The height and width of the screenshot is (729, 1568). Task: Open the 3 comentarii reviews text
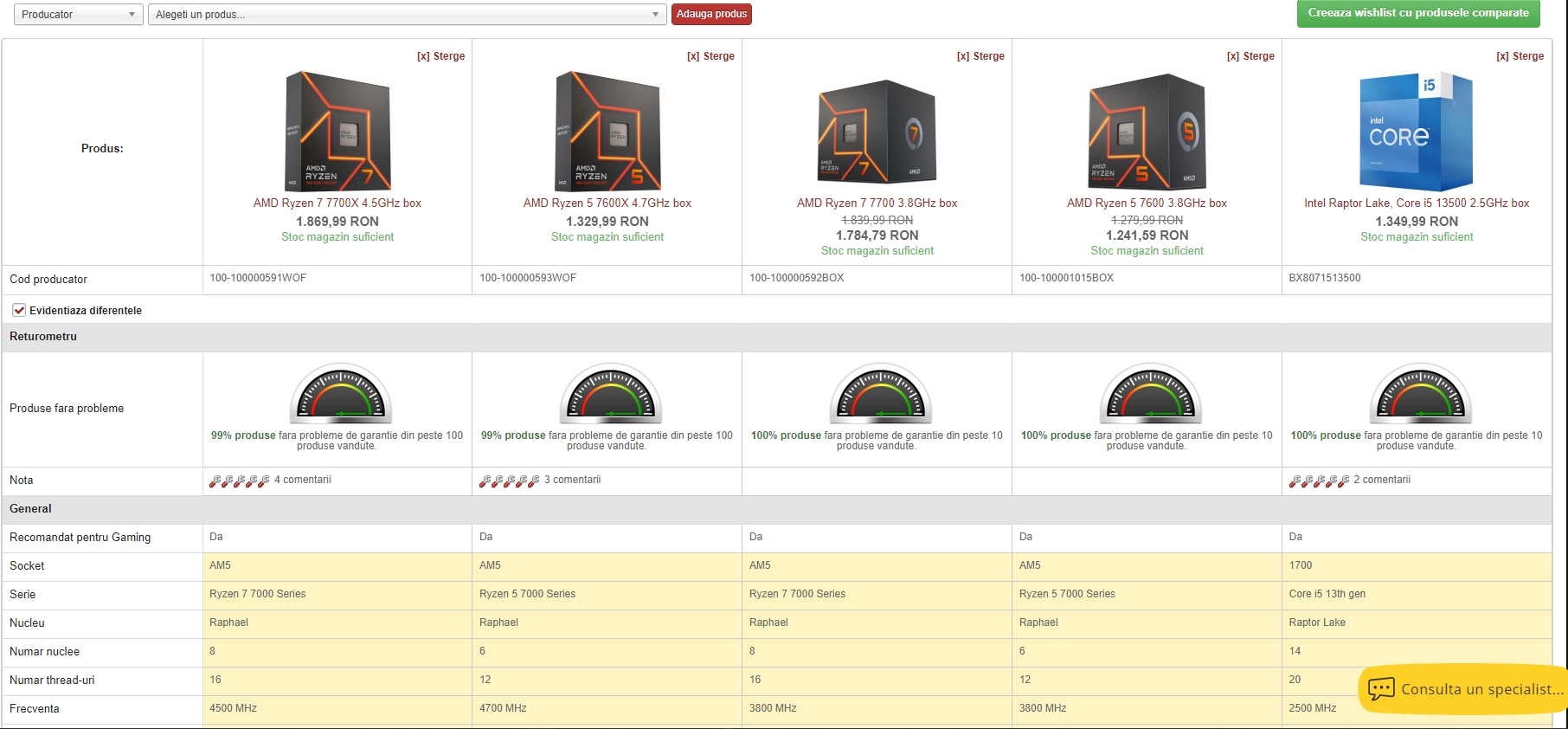(573, 480)
